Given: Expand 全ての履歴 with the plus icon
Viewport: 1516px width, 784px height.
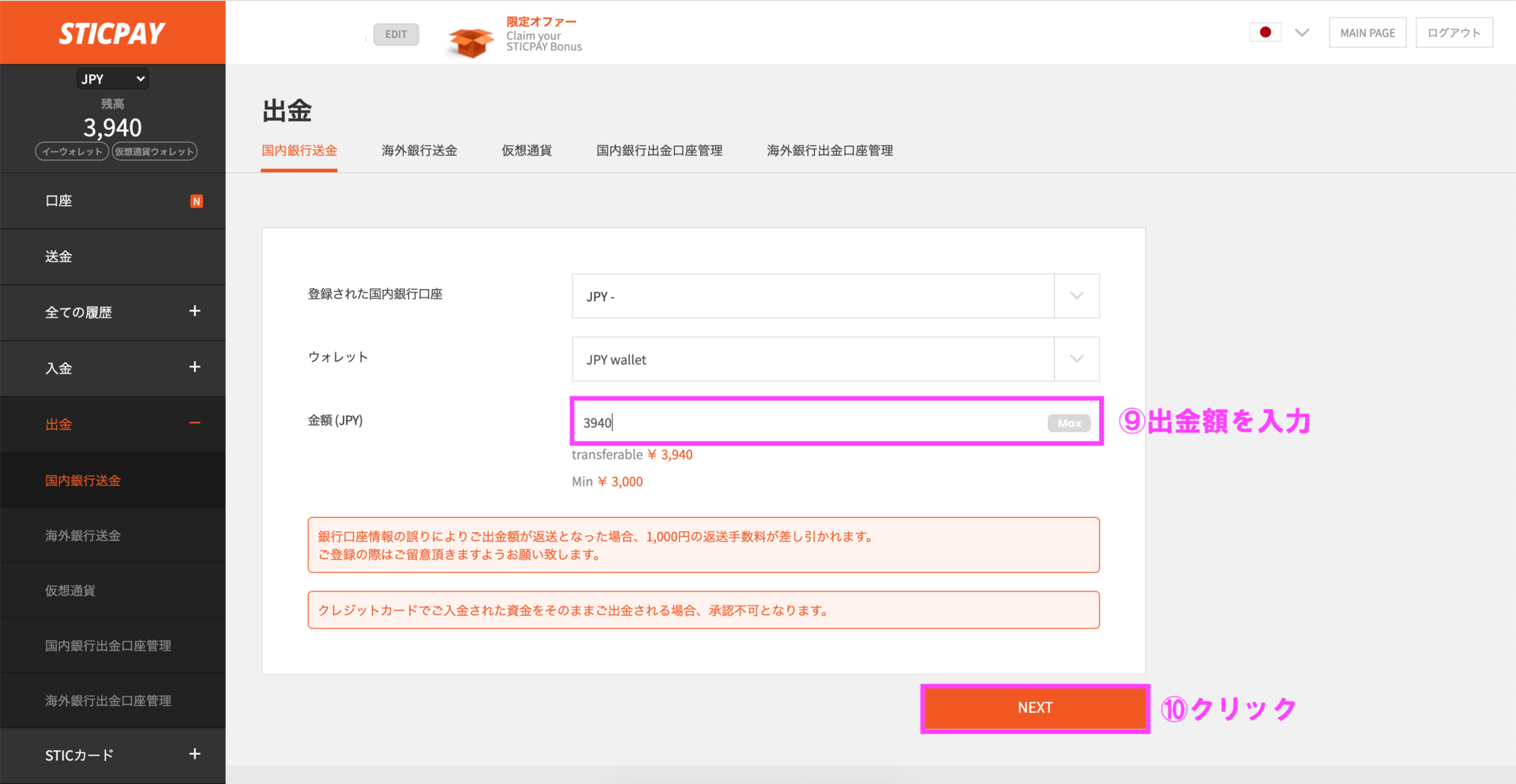Looking at the screenshot, I should tap(195, 311).
